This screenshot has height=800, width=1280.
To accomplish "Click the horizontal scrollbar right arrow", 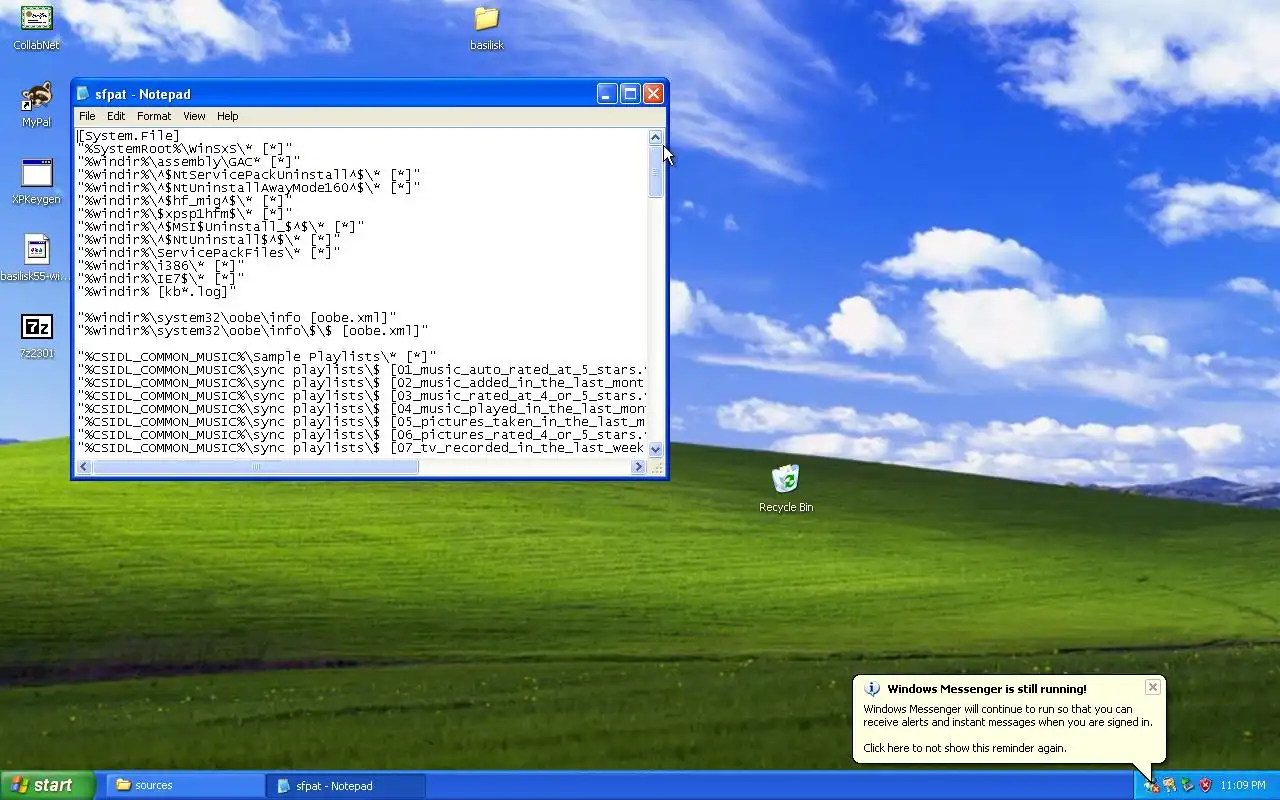I will click(x=638, y=467).
